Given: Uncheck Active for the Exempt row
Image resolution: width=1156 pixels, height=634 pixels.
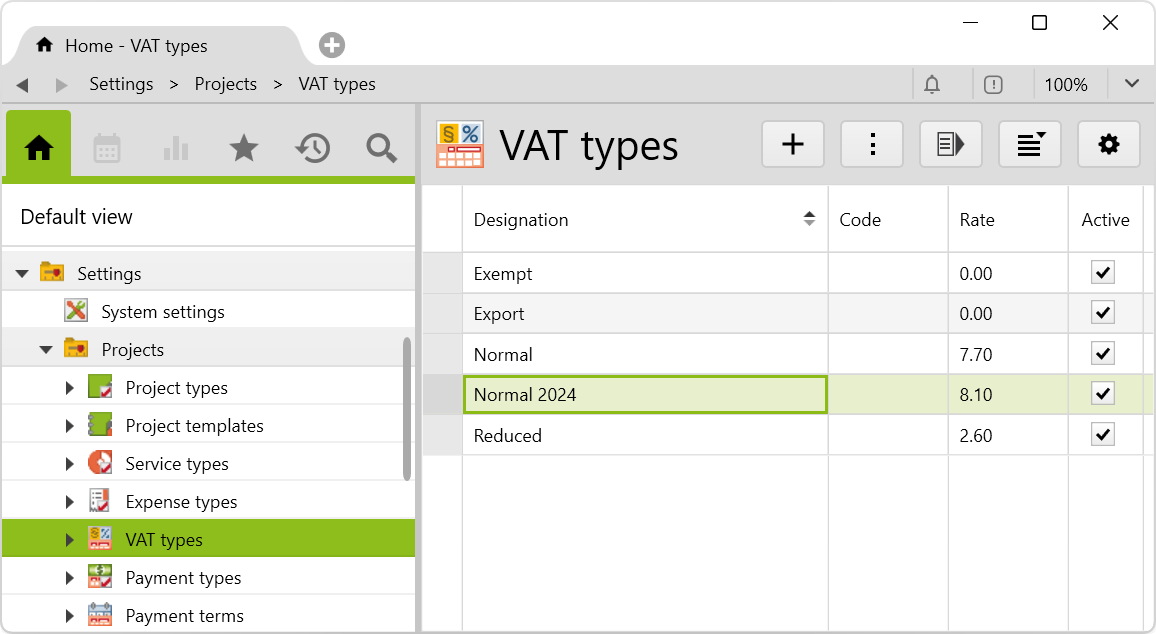Looking at the screenshot, I should [x=1103, y=273].
